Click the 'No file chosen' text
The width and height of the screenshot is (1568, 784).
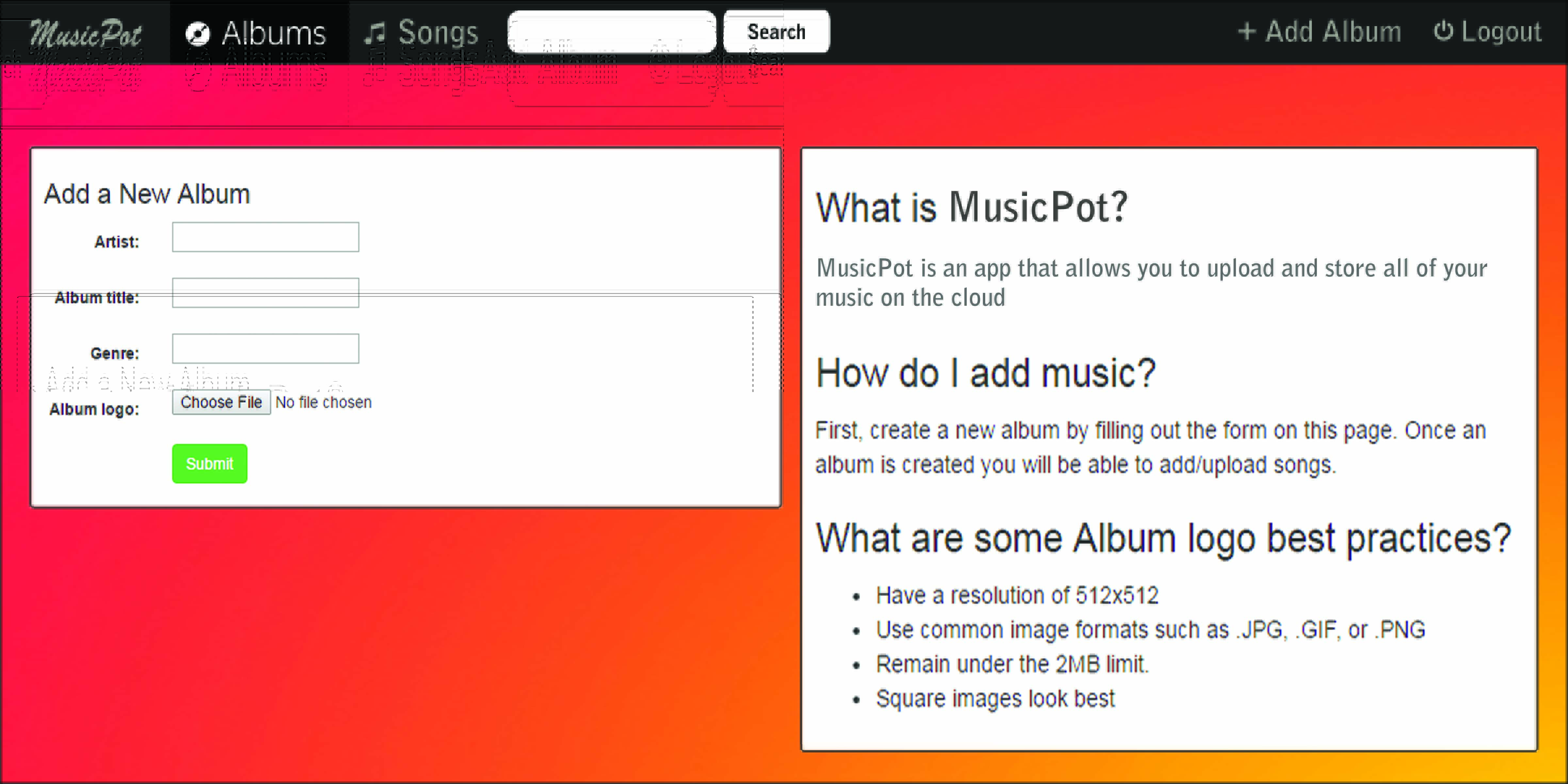tap(323, 402)
